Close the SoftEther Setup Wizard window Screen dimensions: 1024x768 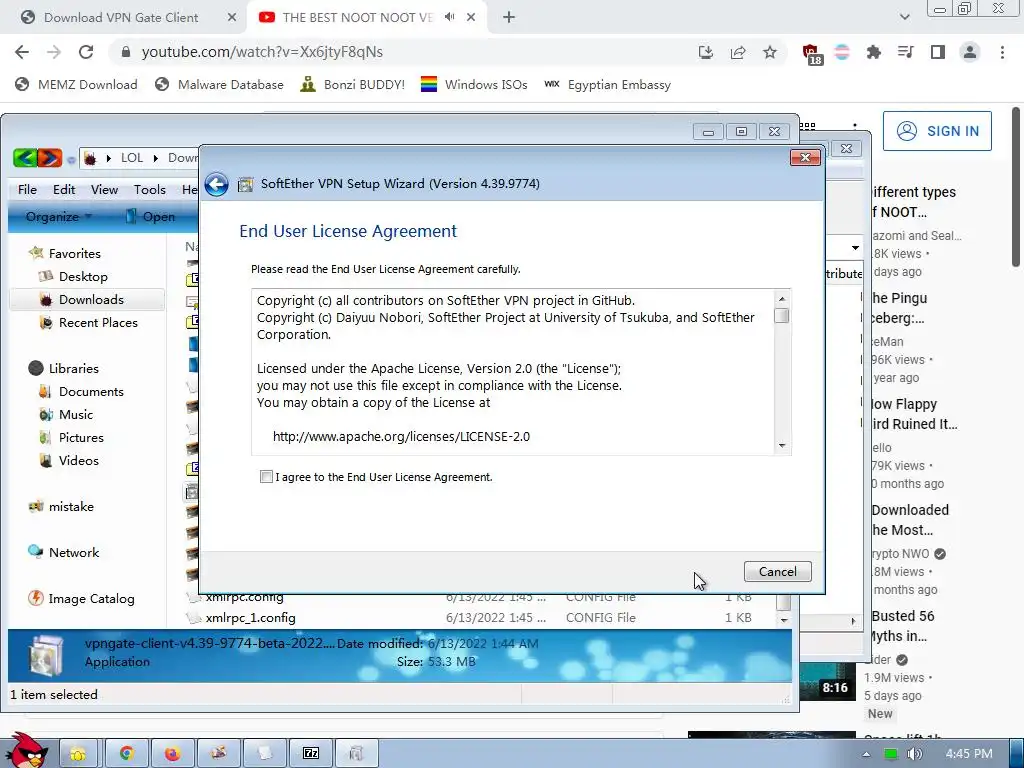[x=805, y=157]
